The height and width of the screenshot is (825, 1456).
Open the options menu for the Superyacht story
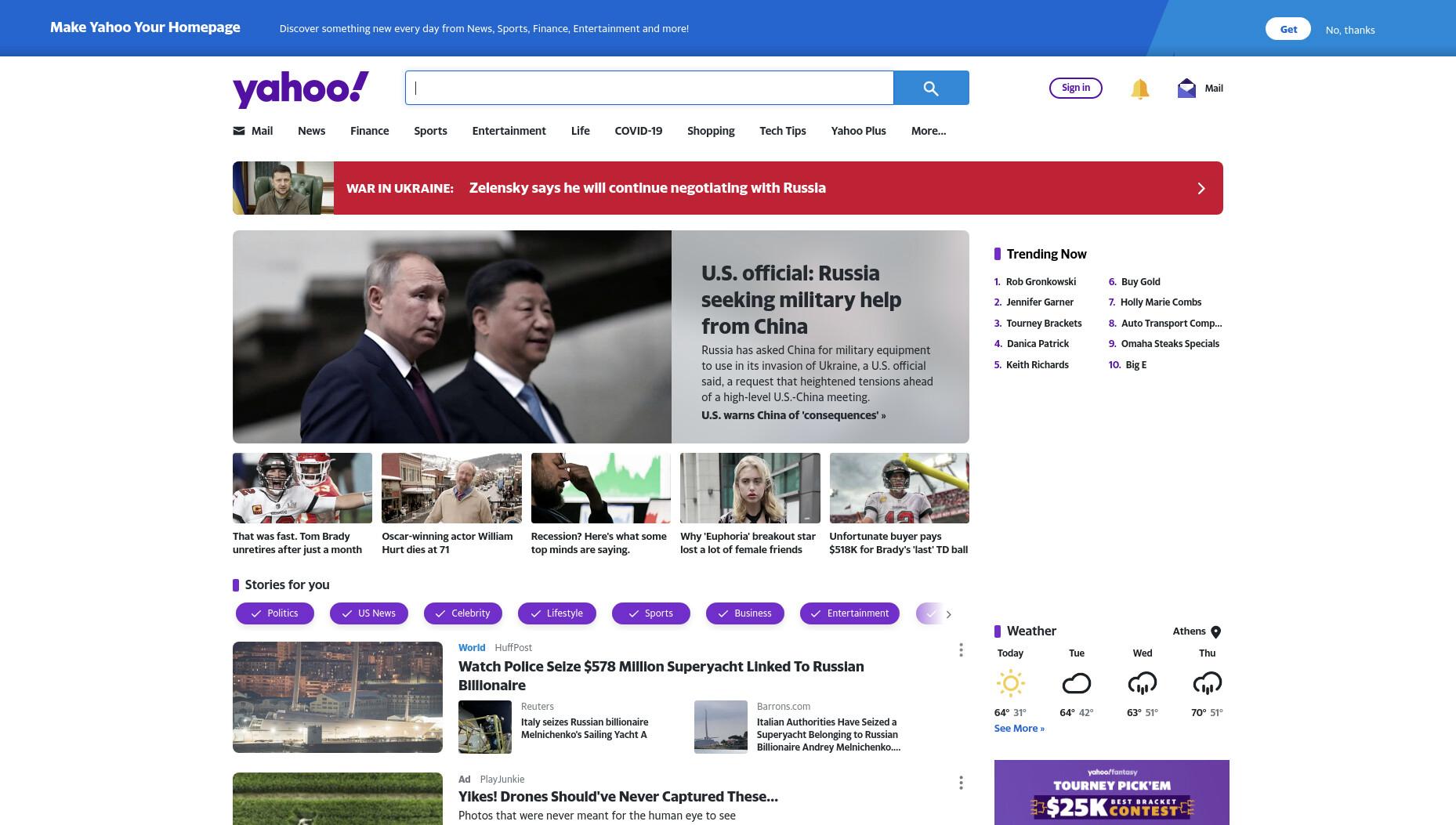click(961, 650)
